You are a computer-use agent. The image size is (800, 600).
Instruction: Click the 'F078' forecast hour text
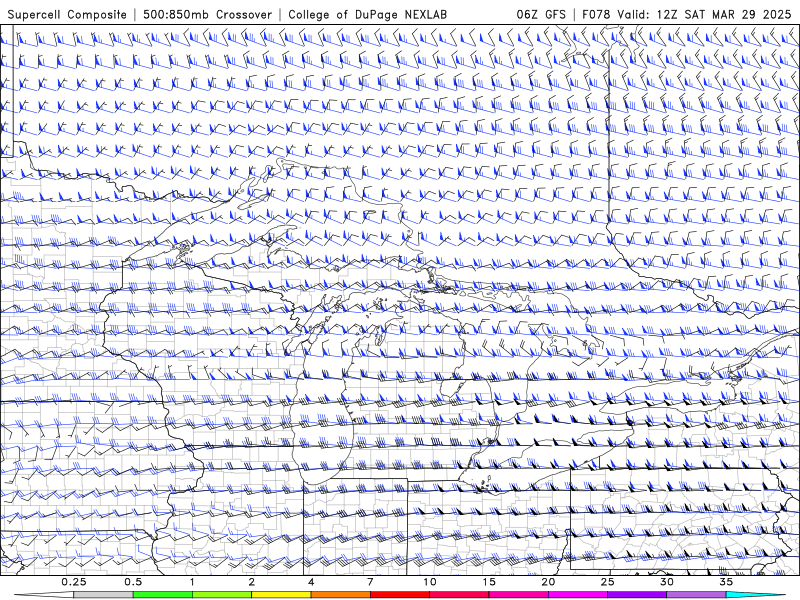pyautogui.click(x=596, y=14)
